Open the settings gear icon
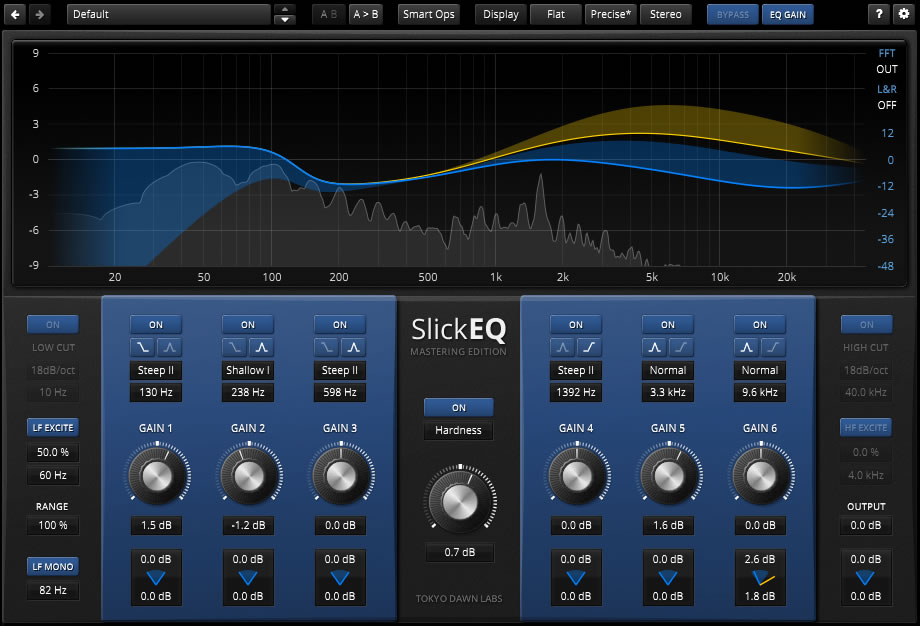Image resolution: width=920 pixels, height=626 pixels. point(905,14)
